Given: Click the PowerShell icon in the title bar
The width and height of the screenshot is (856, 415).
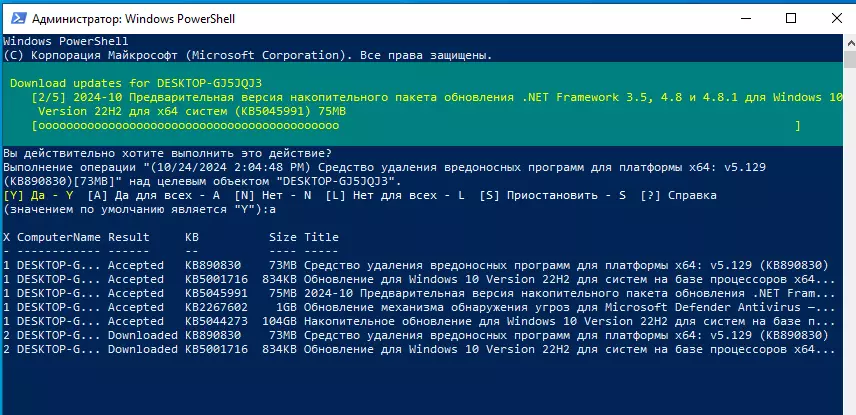Looking at the screenshot, I should click(12, 18).
